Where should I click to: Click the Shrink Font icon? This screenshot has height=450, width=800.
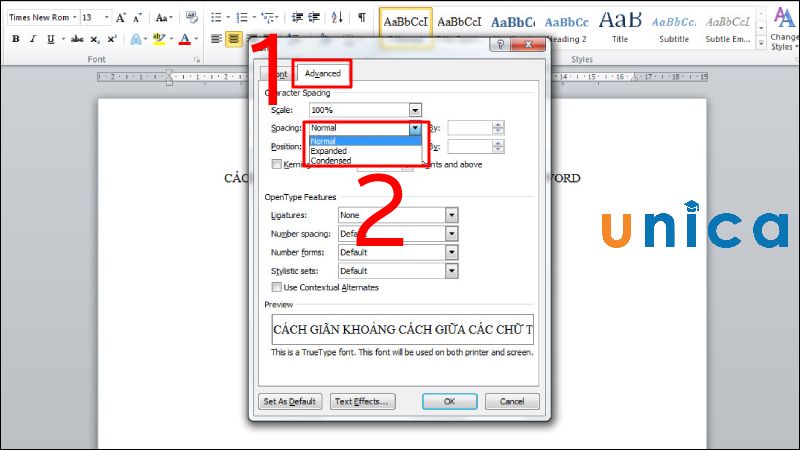coord(137,18)
